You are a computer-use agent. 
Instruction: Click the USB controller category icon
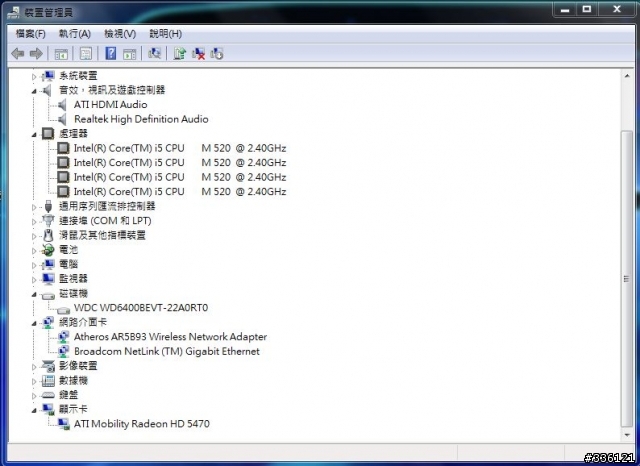pyautogui.click(x=48, y=206)
